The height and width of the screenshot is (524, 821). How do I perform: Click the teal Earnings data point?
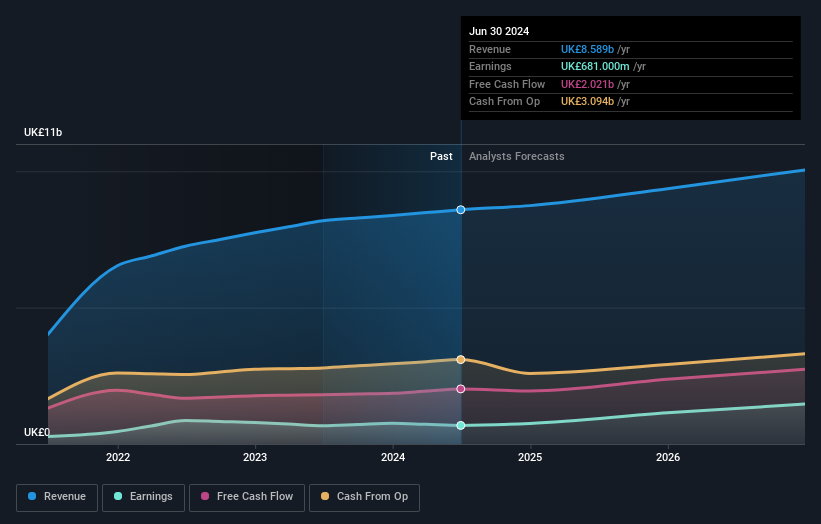(461, 426)
